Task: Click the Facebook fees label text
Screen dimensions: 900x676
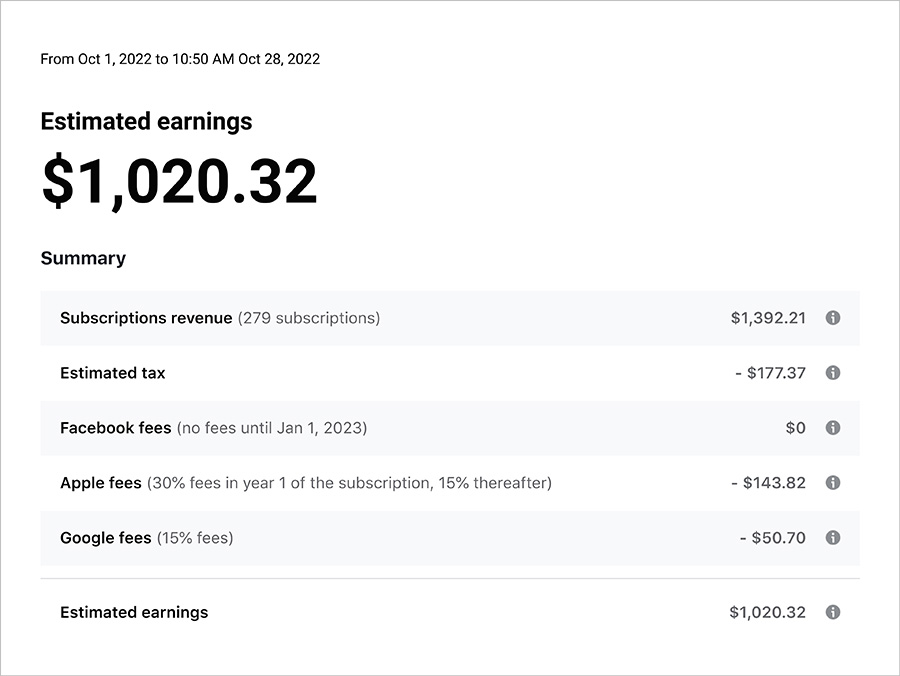Action: pyautogui.click(x=116, y=428)
